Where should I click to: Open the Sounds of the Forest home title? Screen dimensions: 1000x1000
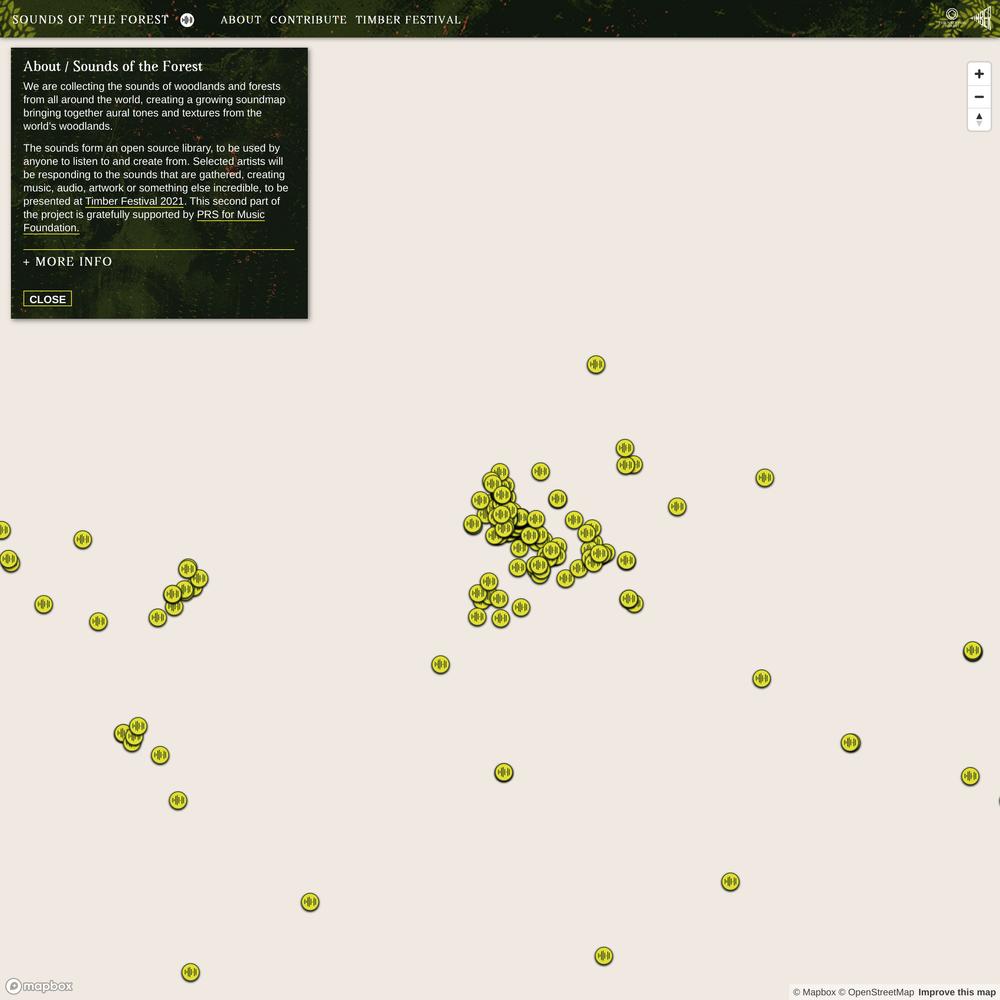91,20
